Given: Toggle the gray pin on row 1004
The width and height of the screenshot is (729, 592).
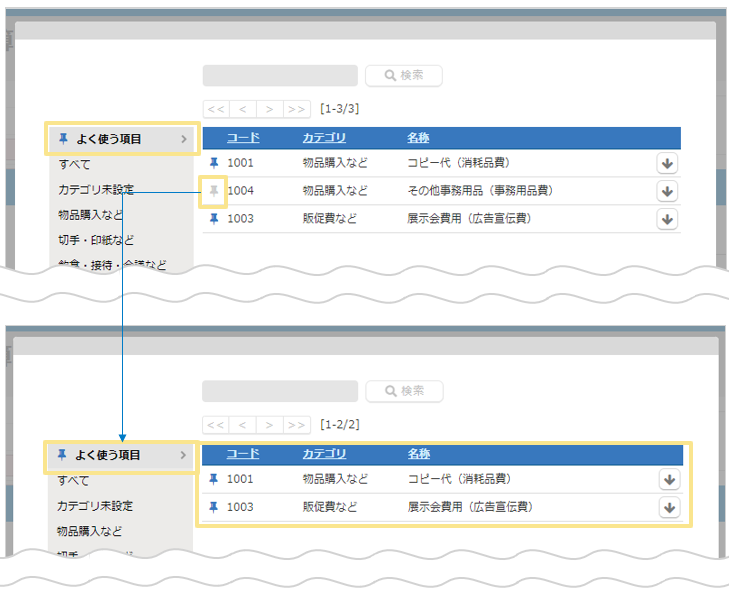Looking at the screenshot, I should tap(213, 190).
